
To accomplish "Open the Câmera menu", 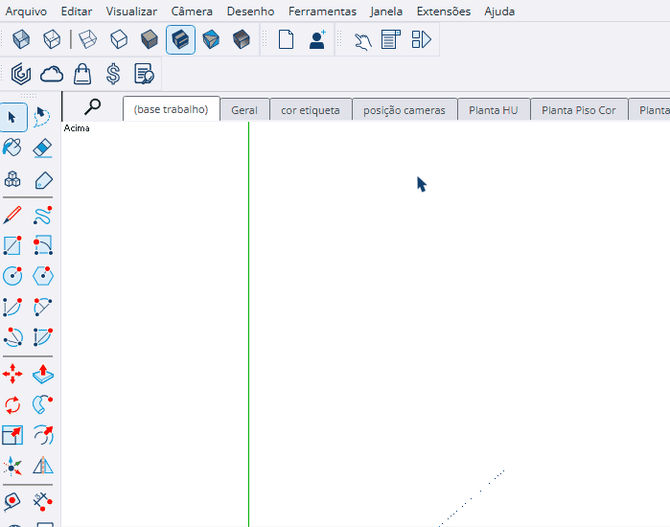I will [x=191, y=12].
